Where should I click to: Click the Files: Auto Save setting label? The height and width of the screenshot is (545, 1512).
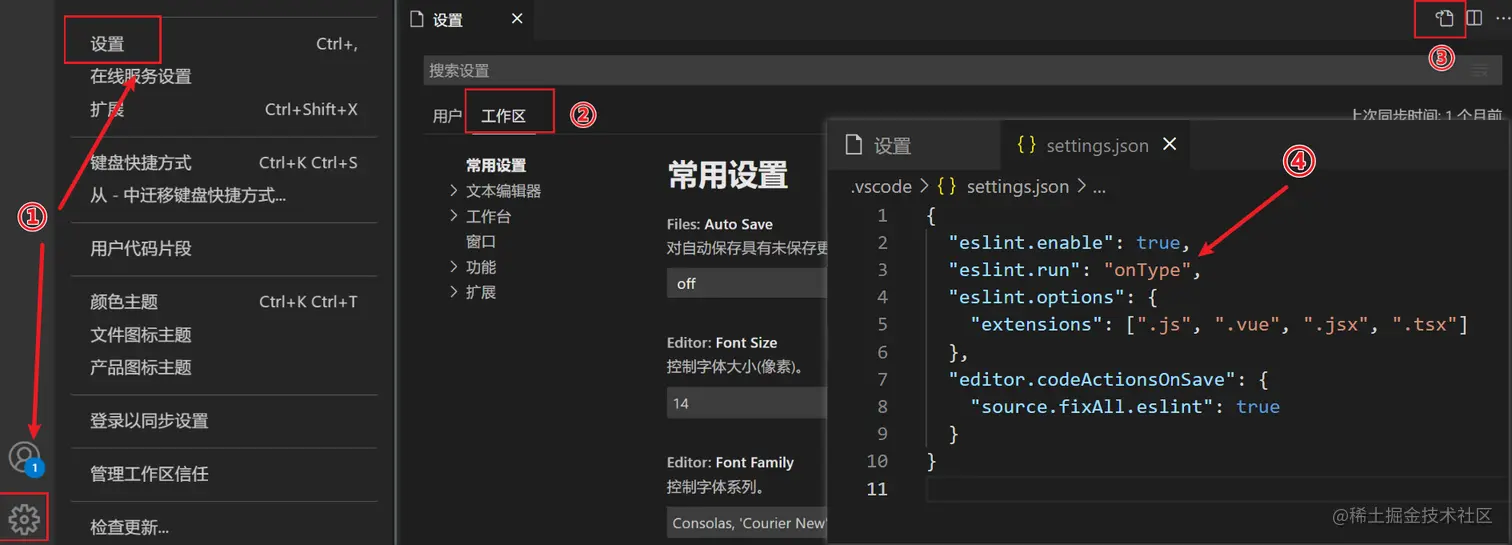pyautogui.click(x=720, y=224)
